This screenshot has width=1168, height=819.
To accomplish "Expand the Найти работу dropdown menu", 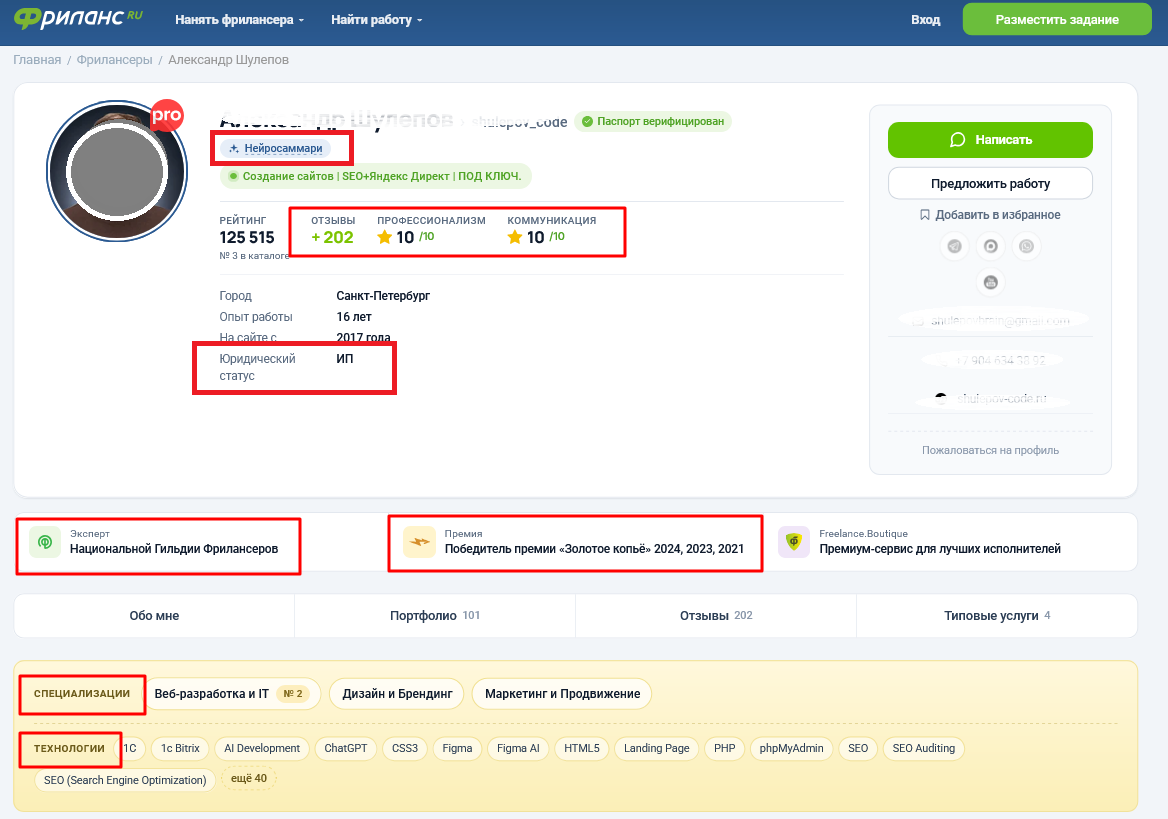I will pos(376,20).
